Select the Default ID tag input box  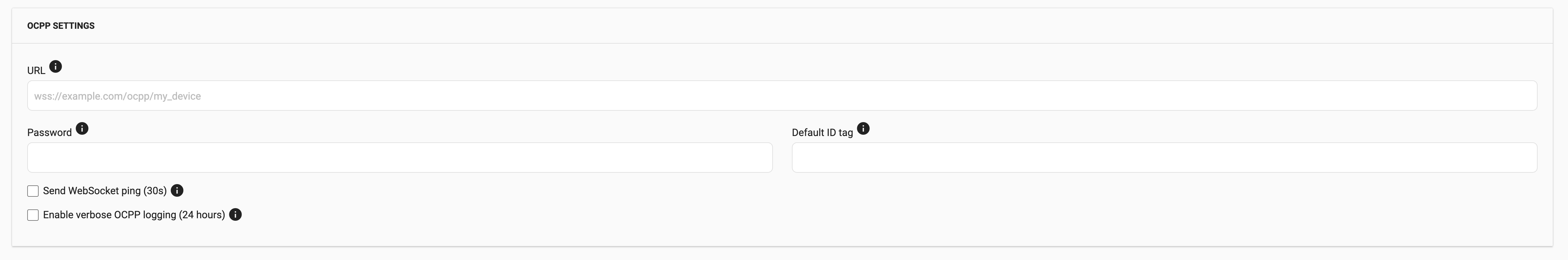pos(1164,157)
